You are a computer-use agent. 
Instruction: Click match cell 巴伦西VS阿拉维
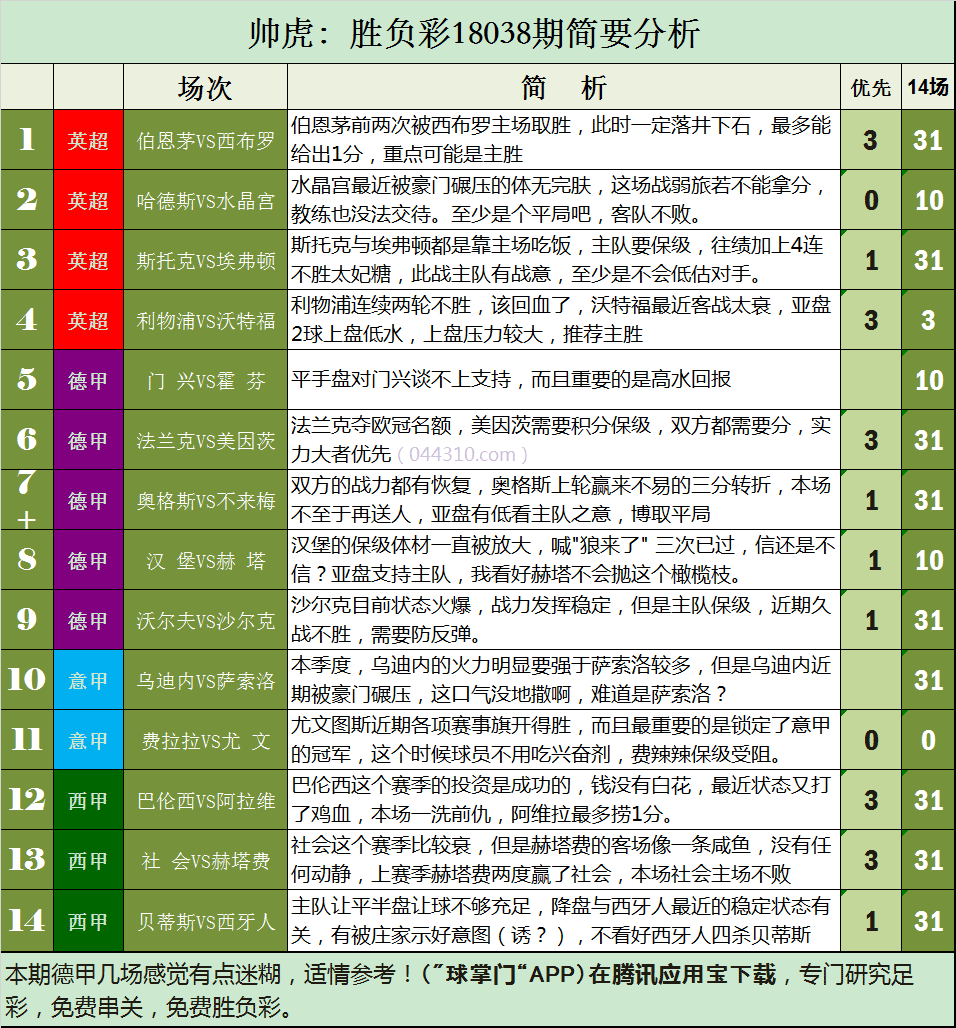205,800
